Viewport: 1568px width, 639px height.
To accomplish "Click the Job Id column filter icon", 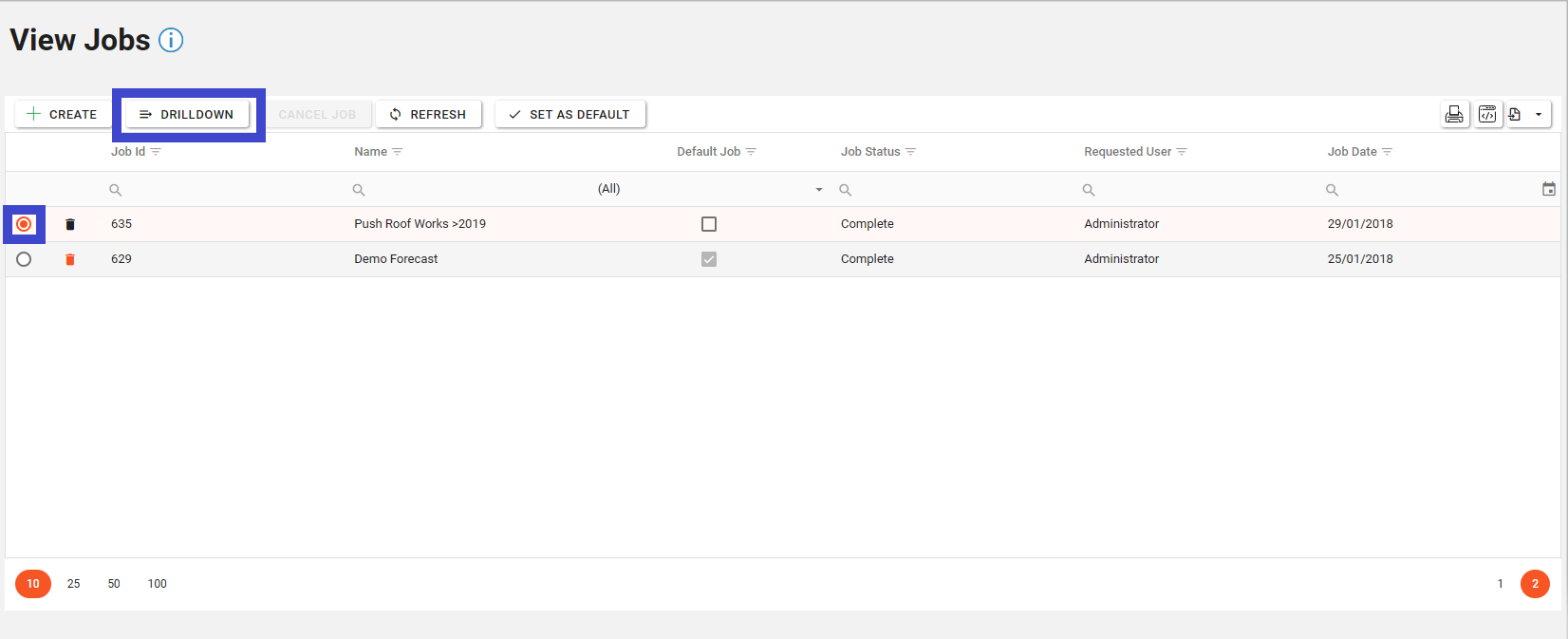I will (x=157, y=152).
